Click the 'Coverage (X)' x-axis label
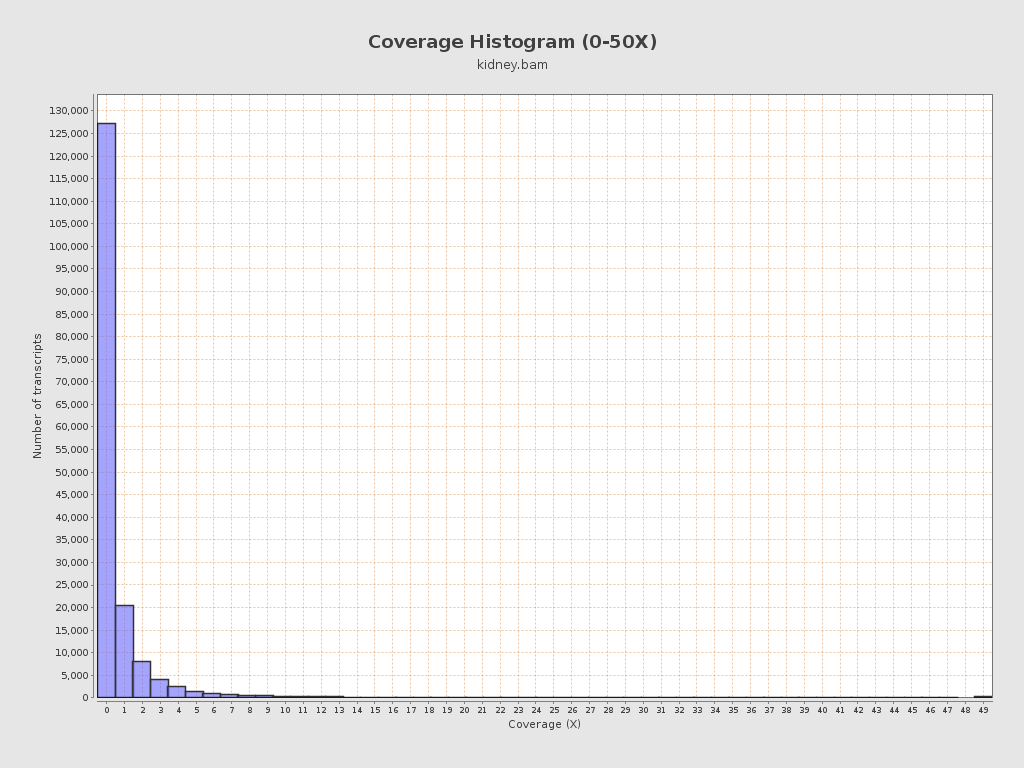The height and width of the screenshot is (768, 1024). (544, 724)
